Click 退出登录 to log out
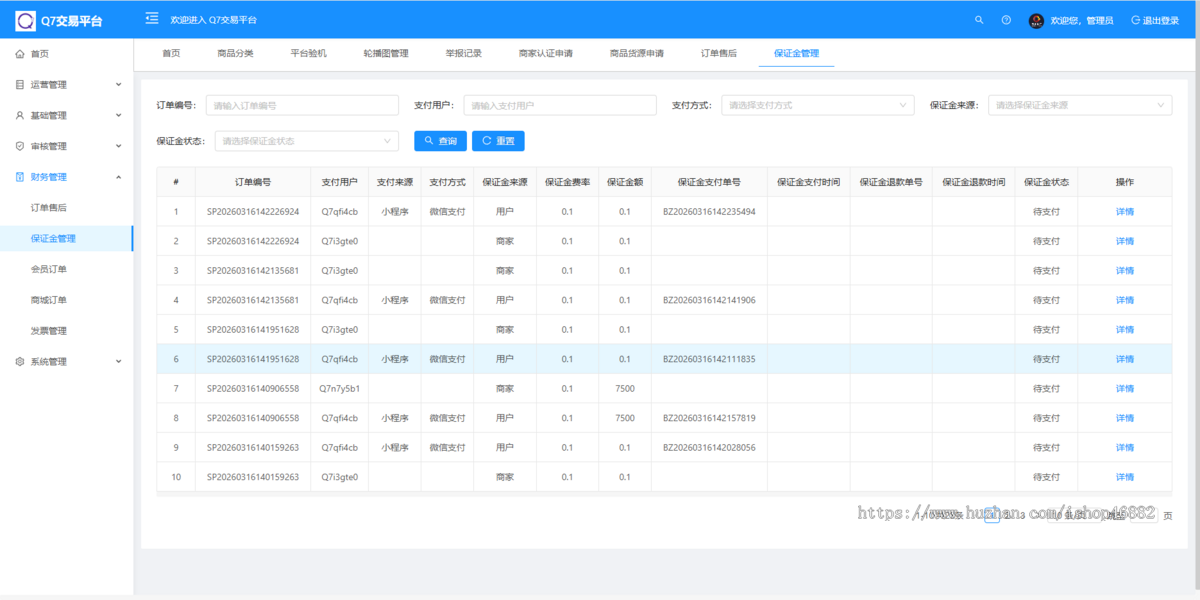The image size is (1200, 600). 1155,20
